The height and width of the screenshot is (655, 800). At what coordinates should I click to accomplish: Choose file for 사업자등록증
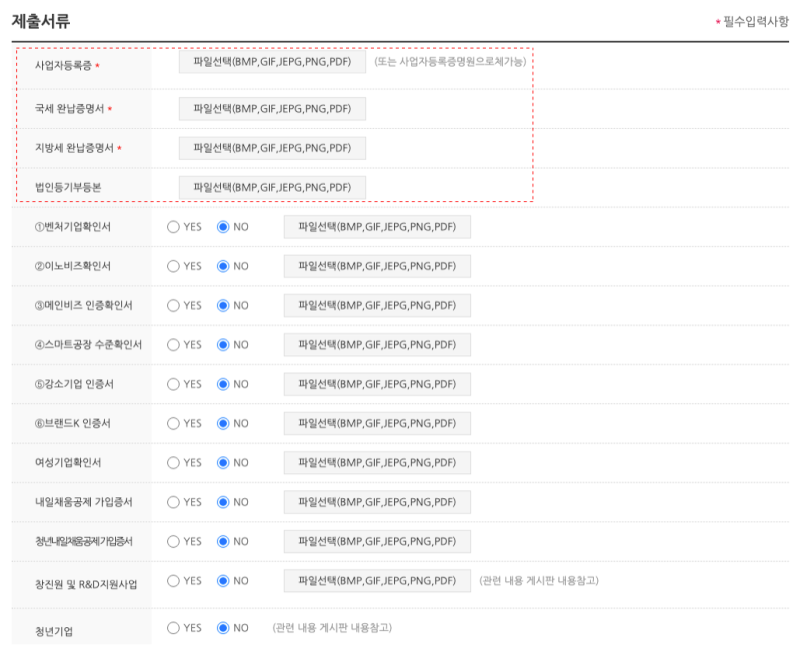point(272,62)
